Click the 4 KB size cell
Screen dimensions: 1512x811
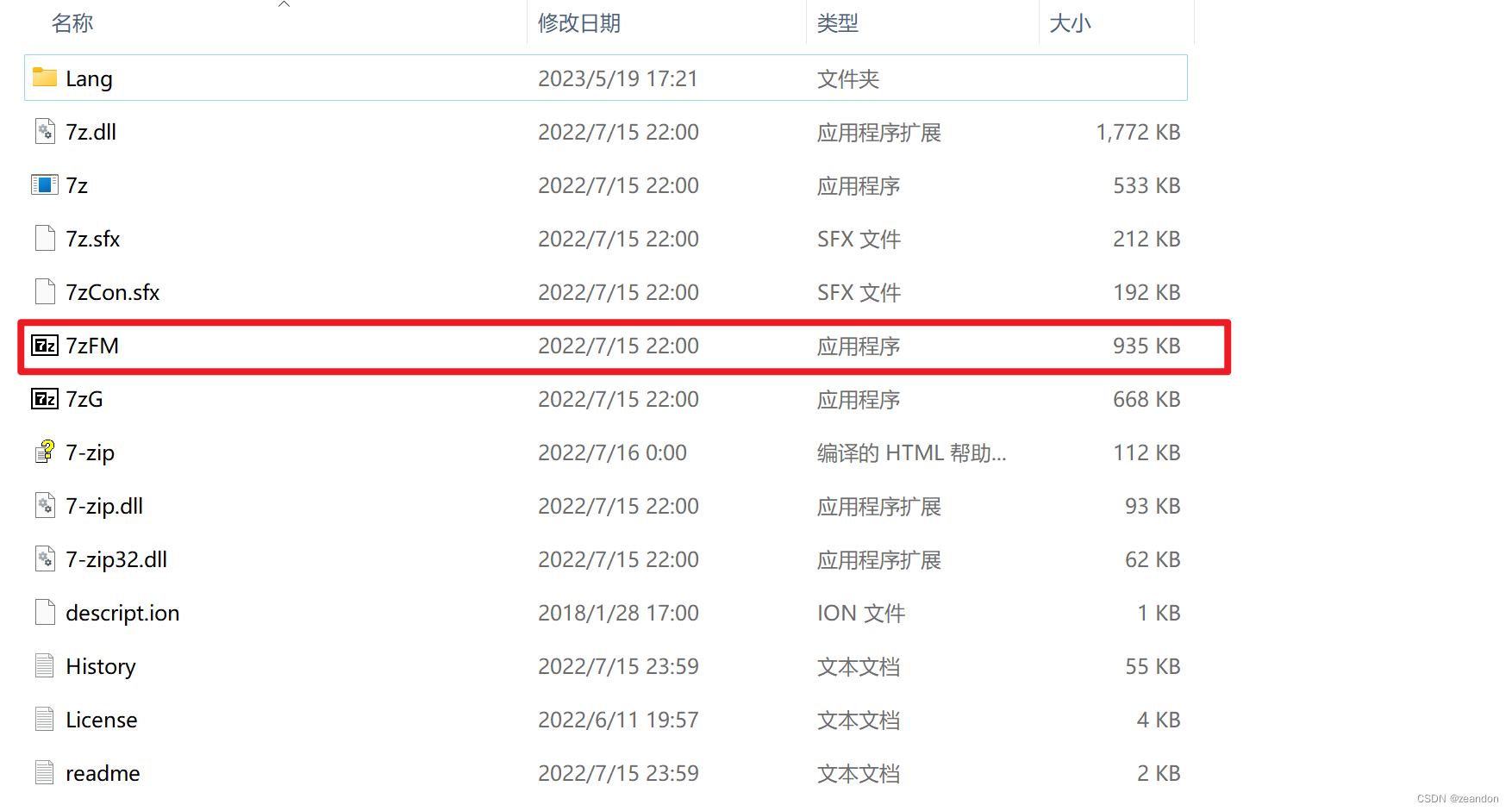pyautogui.click(x=1159, y=720)
